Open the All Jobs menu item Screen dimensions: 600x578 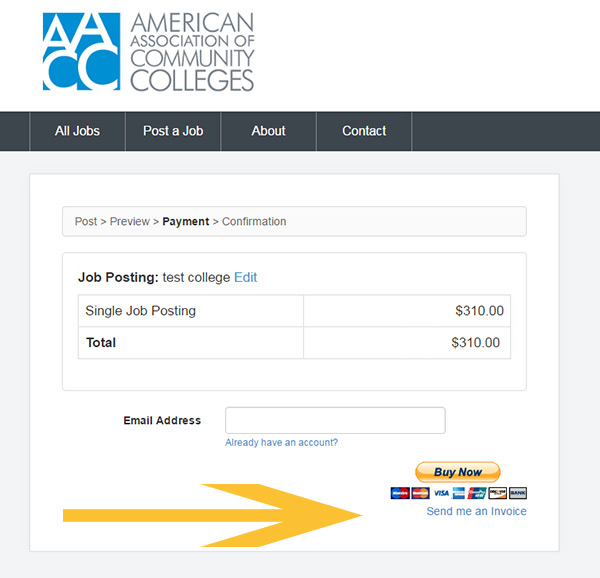tap(77, 131)
